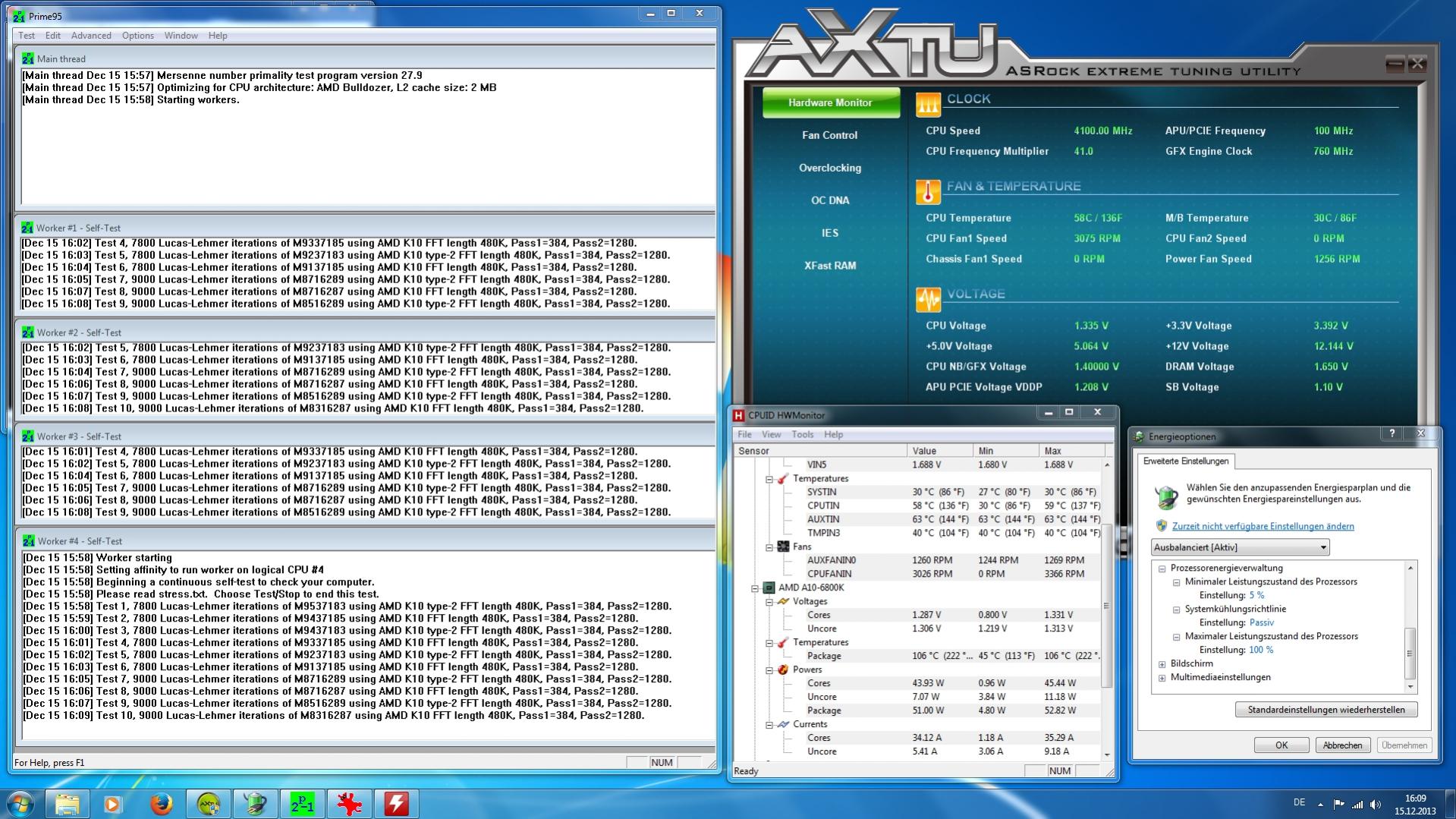Screen dimensions: 1456x819
Task: Click the Energieoptionen settings tree scrollbar thumb
Action: (x=1410, y=653)
